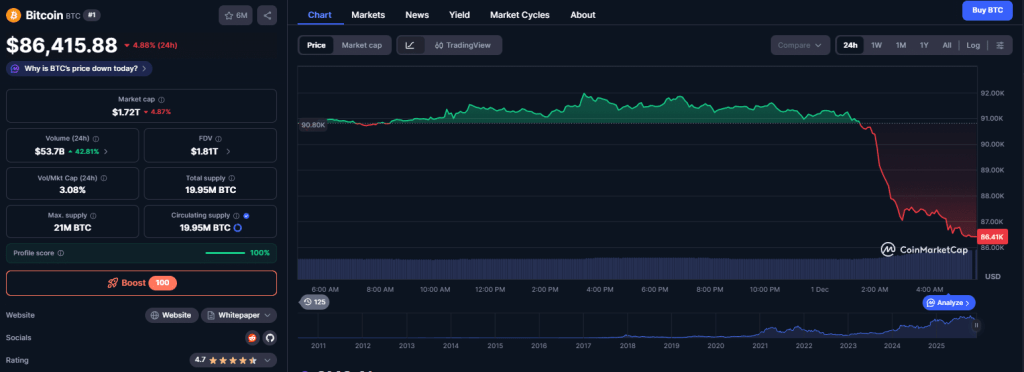The width and height of the screenshot is (1024, 372).
Task: Click the red 86.41K price tag on axis
Action: [992, 236]
